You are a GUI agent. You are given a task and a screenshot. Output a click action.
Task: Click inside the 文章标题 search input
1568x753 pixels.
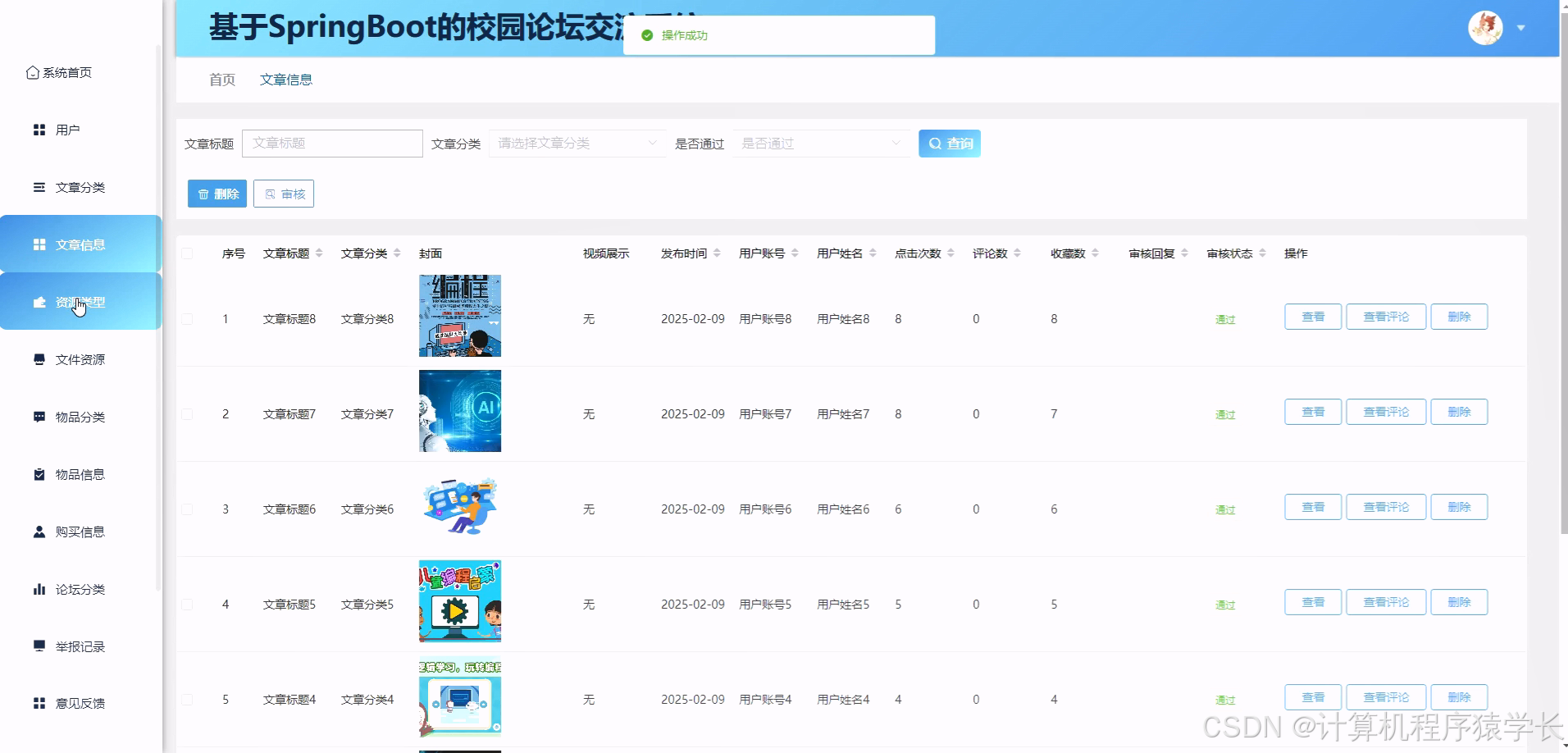tap(332, 143)
